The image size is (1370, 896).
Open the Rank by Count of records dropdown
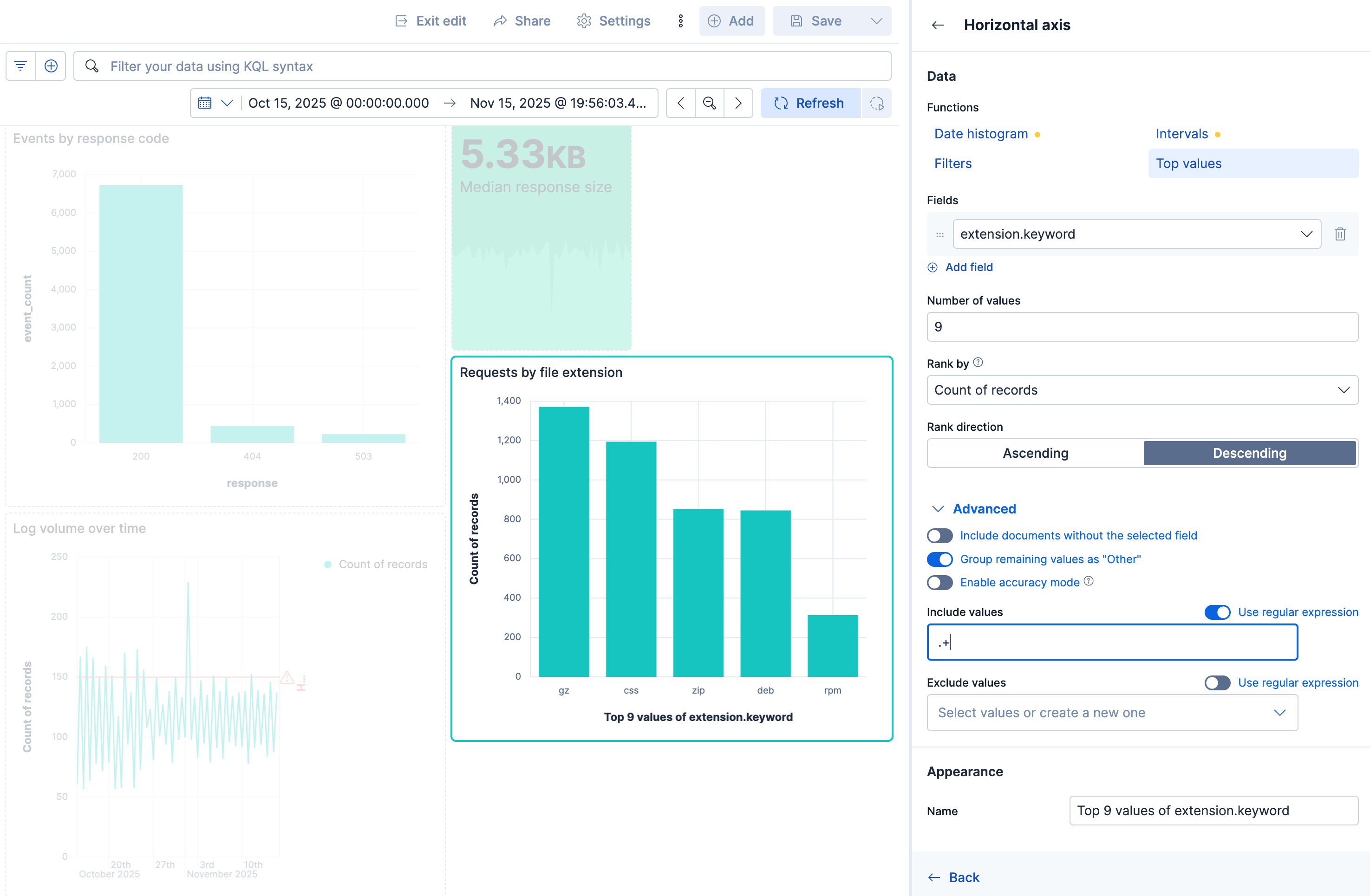coord(1142,390)
